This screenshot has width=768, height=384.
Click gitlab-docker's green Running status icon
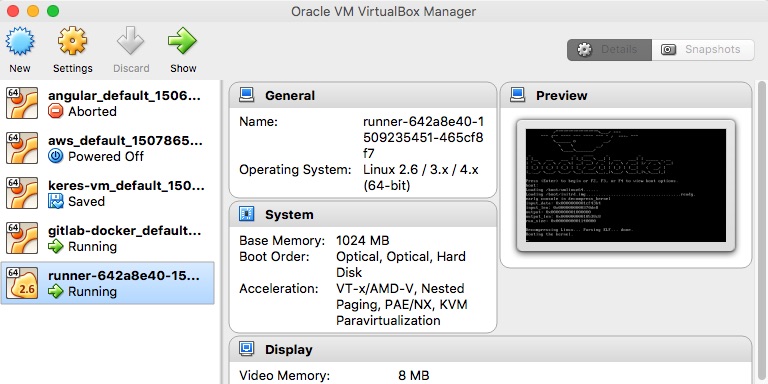coord(56,246)
